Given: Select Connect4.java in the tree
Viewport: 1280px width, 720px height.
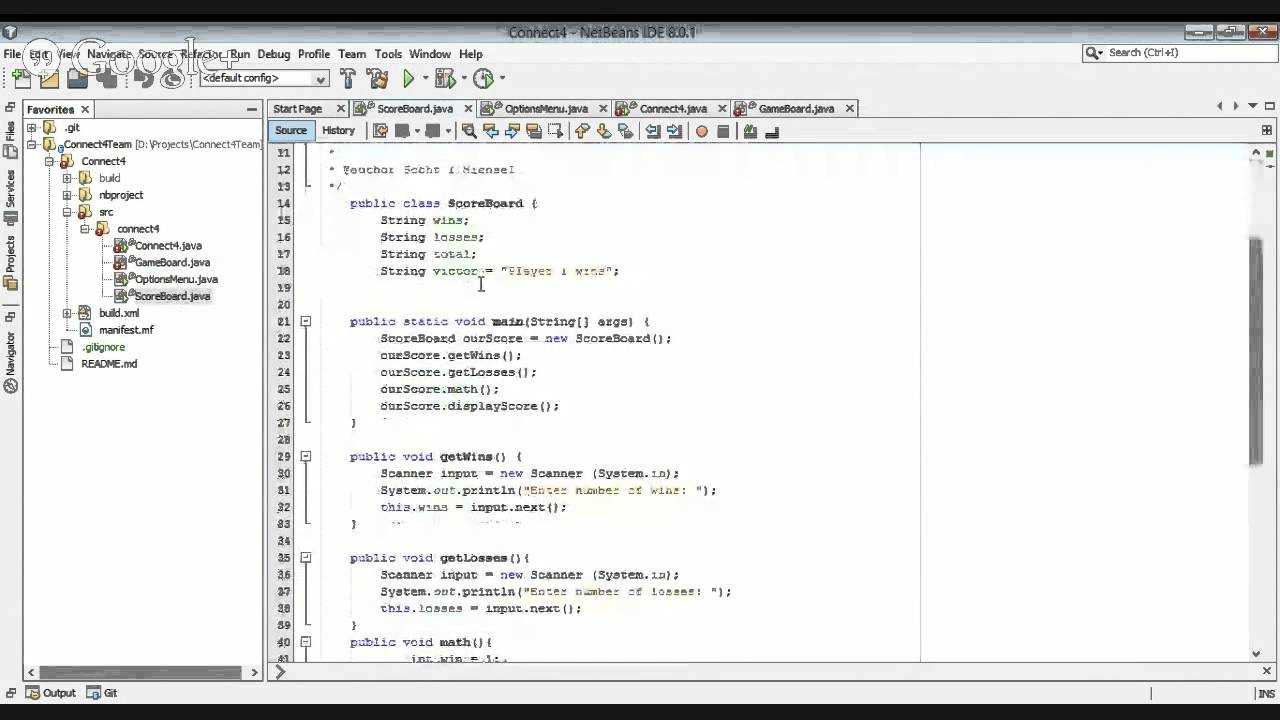Looking at the screenshot, I should [x=168, y=246].
